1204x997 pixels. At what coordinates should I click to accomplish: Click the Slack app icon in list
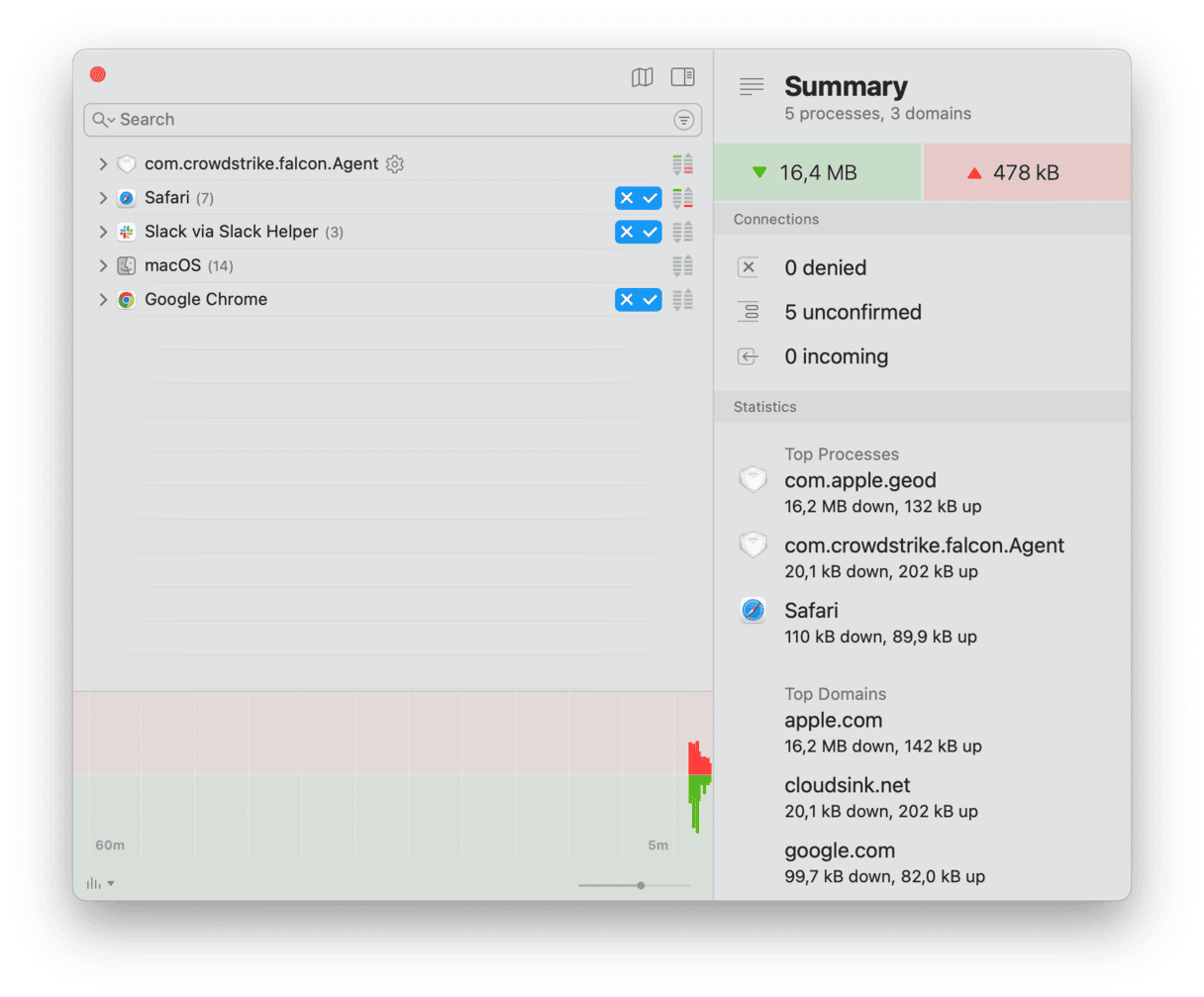point(126,232)
